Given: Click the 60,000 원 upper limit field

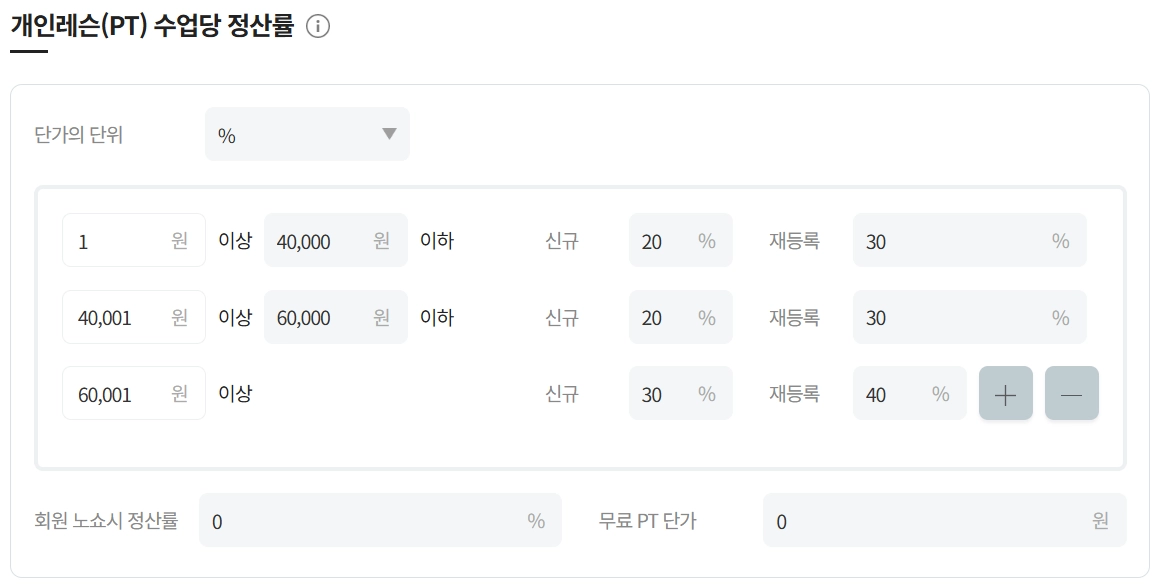Looking at the screenshot, I should [320, 318].
